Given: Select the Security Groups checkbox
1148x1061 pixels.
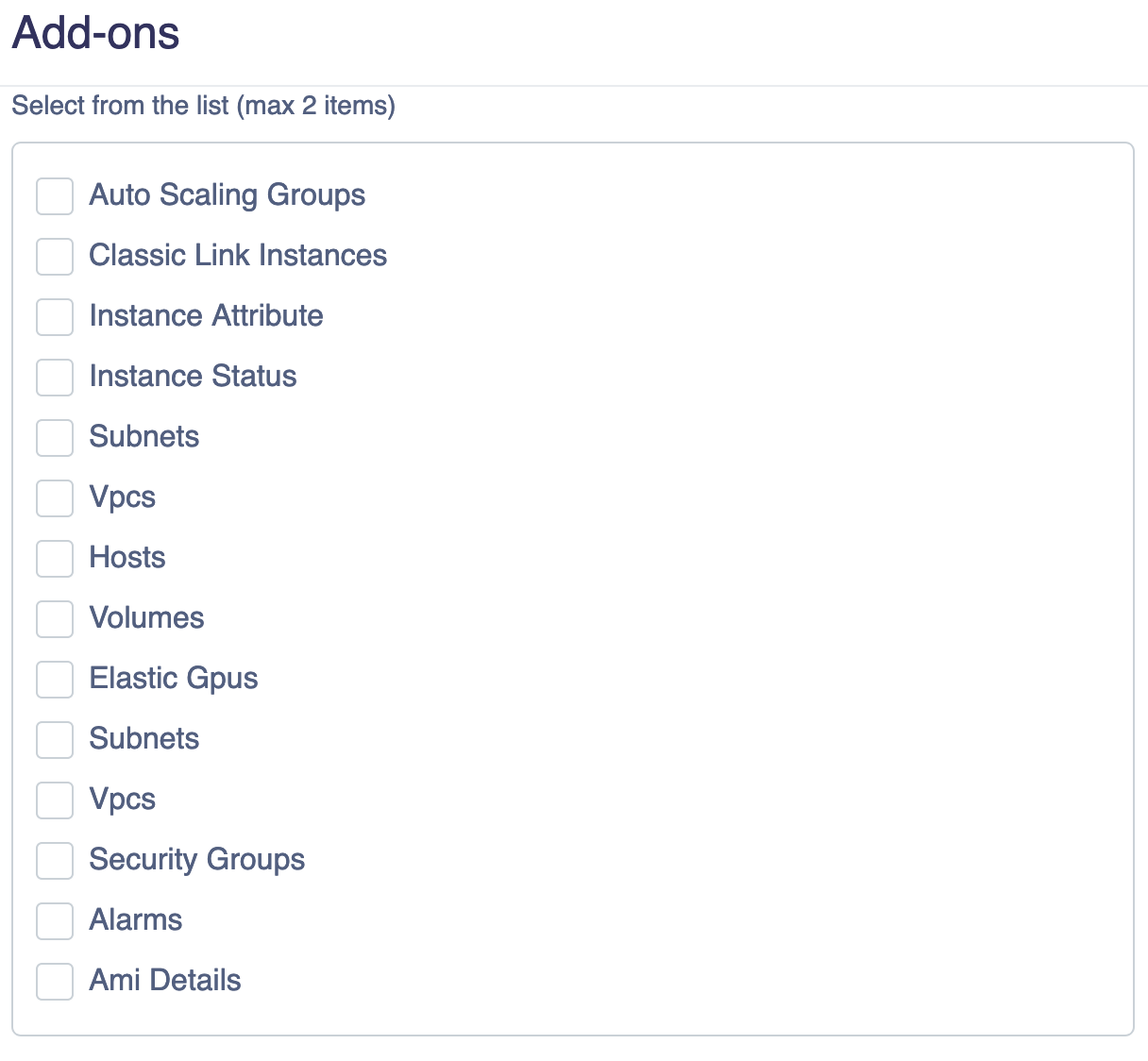Looking at the screenshot, I should coord(55,861).
